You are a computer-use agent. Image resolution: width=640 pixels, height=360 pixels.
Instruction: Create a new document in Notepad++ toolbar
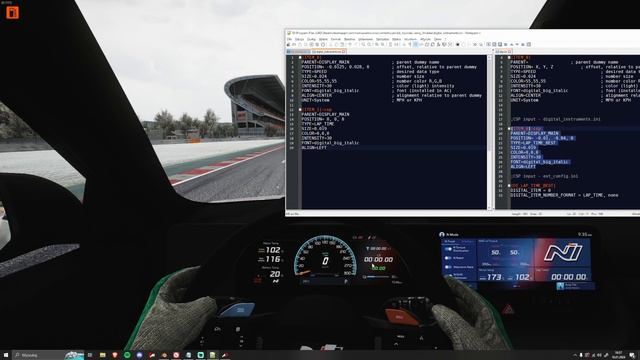tap(289, 44)
